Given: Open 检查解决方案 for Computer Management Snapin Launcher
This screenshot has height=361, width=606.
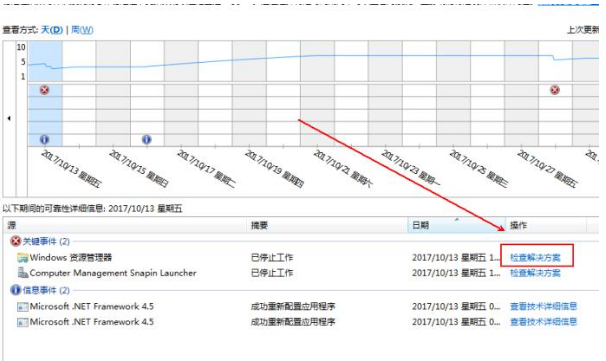Looking at the screenshot, I should 535,273.
